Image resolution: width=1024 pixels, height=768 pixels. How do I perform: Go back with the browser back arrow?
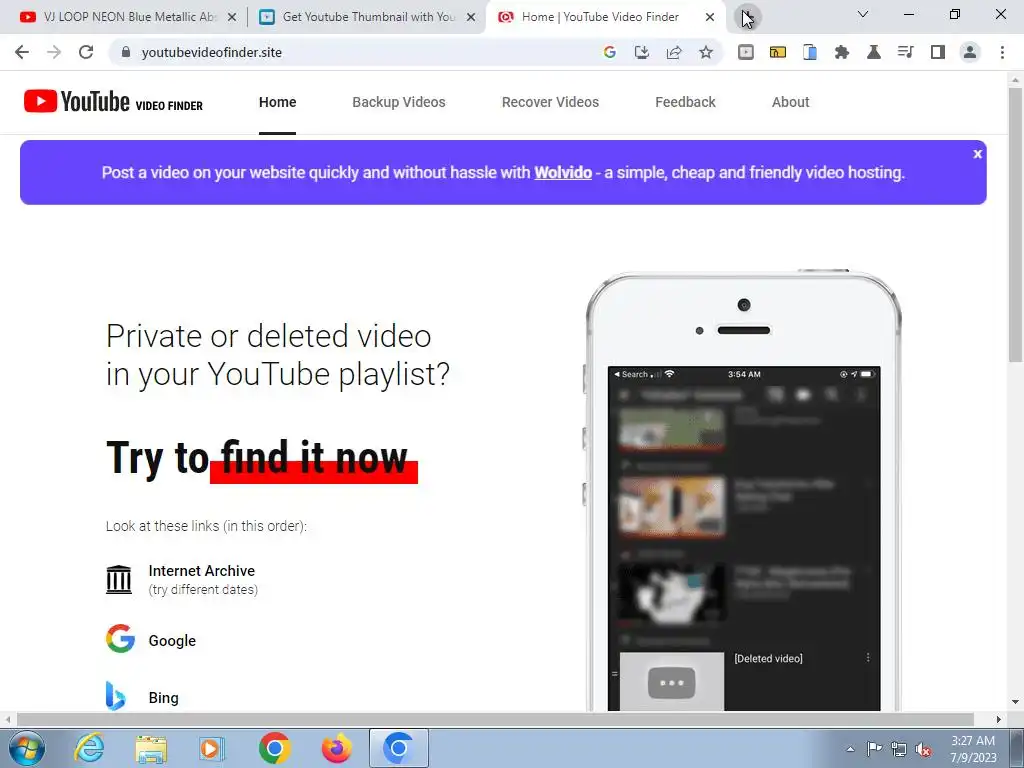[x=22, y=52]
